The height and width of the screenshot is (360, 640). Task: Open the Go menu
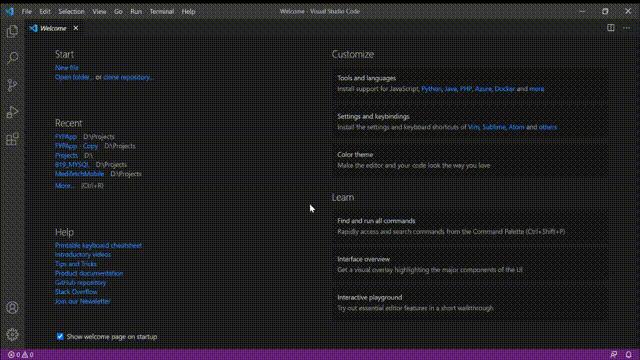pyautogui.click(x=118, y=11)
